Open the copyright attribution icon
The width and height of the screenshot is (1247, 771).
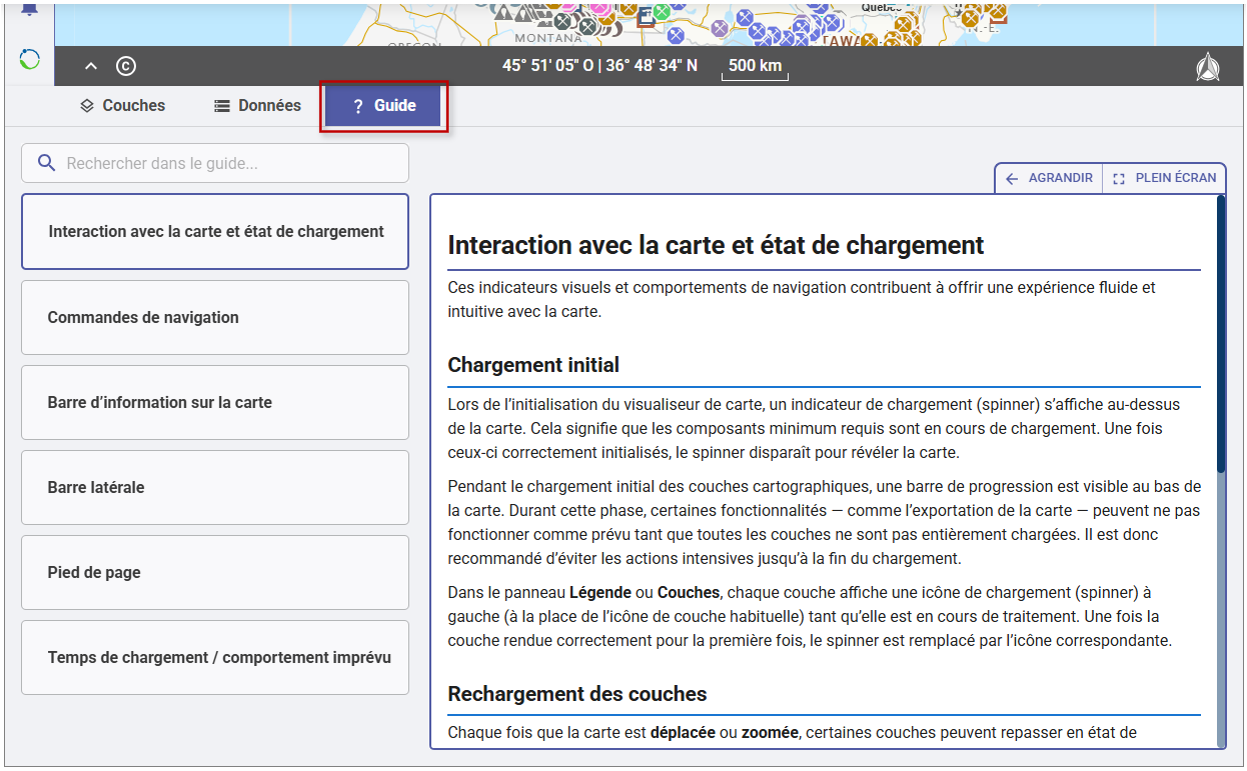pyautogui.click(x=126, y=66)
